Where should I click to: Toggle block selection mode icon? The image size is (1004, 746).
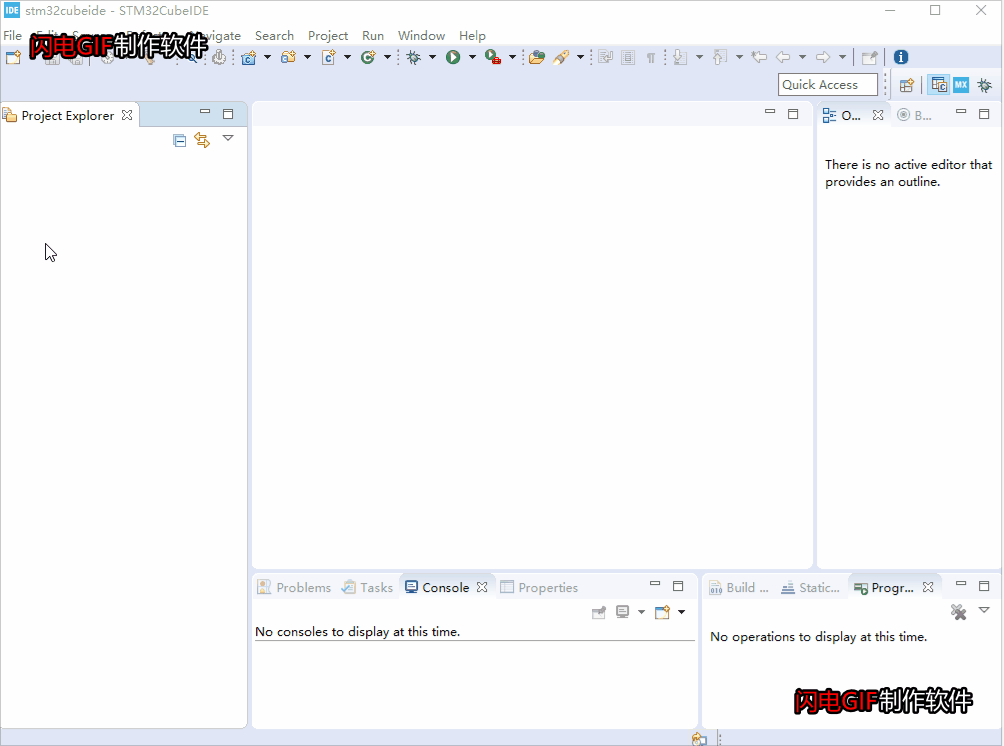(628, 58)
